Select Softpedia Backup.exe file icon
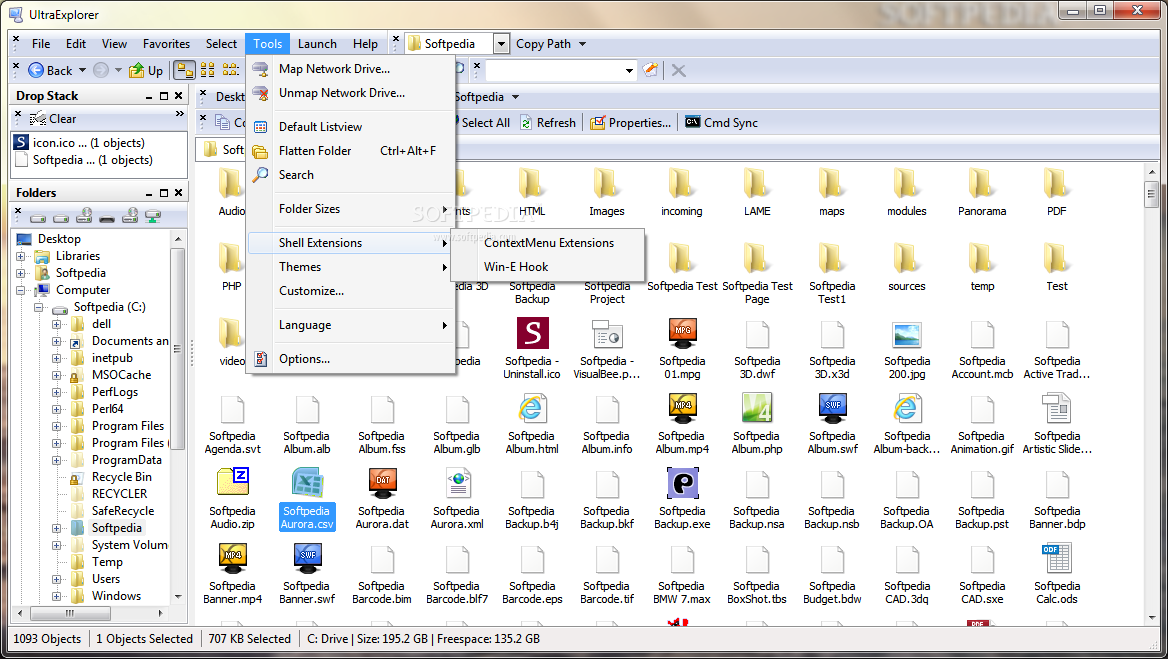The width and height of the screenshot is (1168, 659). coord(682,483)
